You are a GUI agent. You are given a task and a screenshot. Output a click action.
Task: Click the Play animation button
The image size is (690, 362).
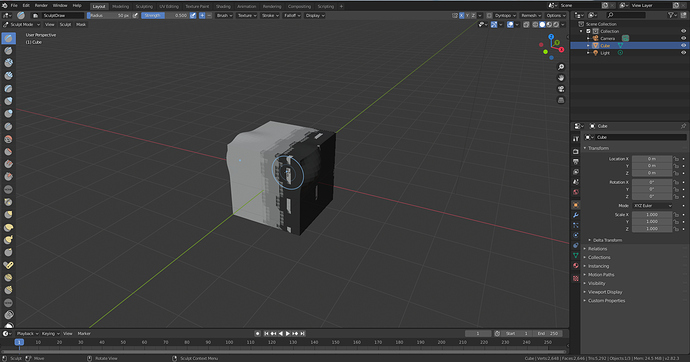point(288,333)
